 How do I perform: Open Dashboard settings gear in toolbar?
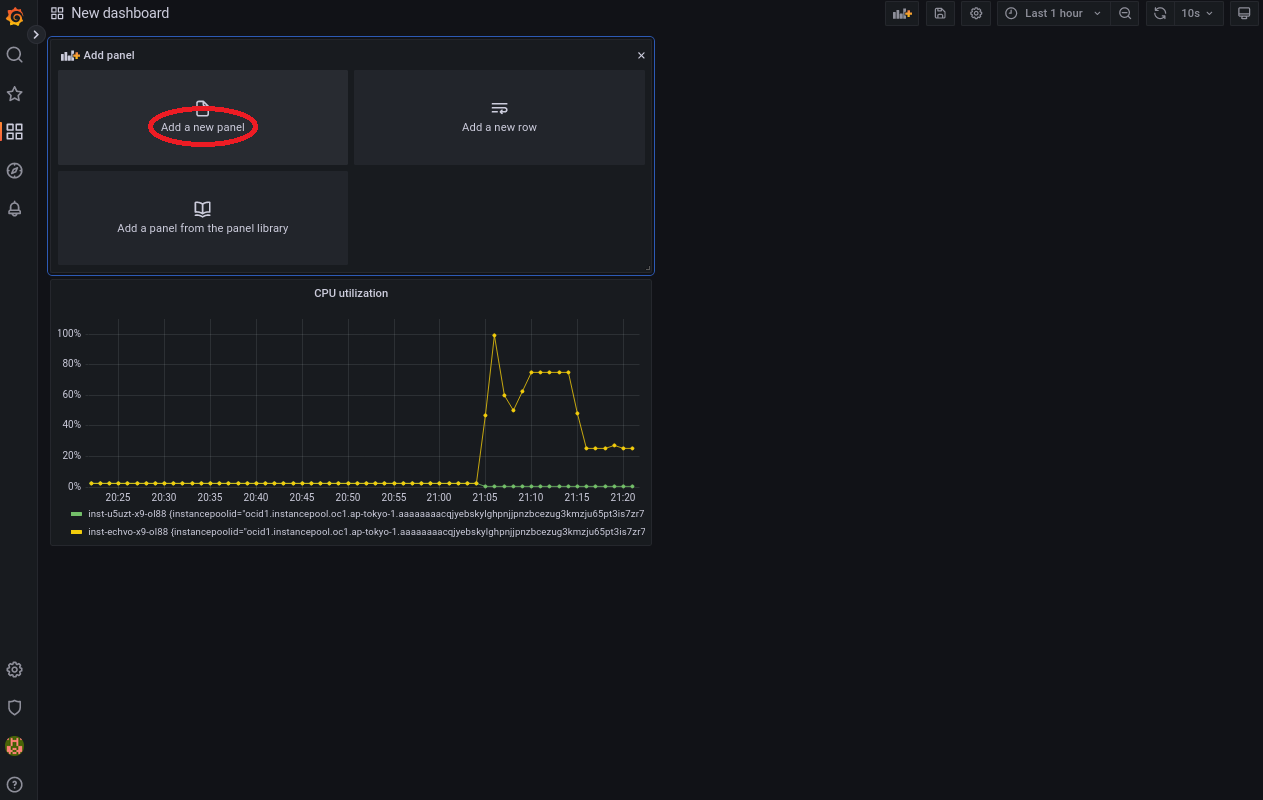976,14
